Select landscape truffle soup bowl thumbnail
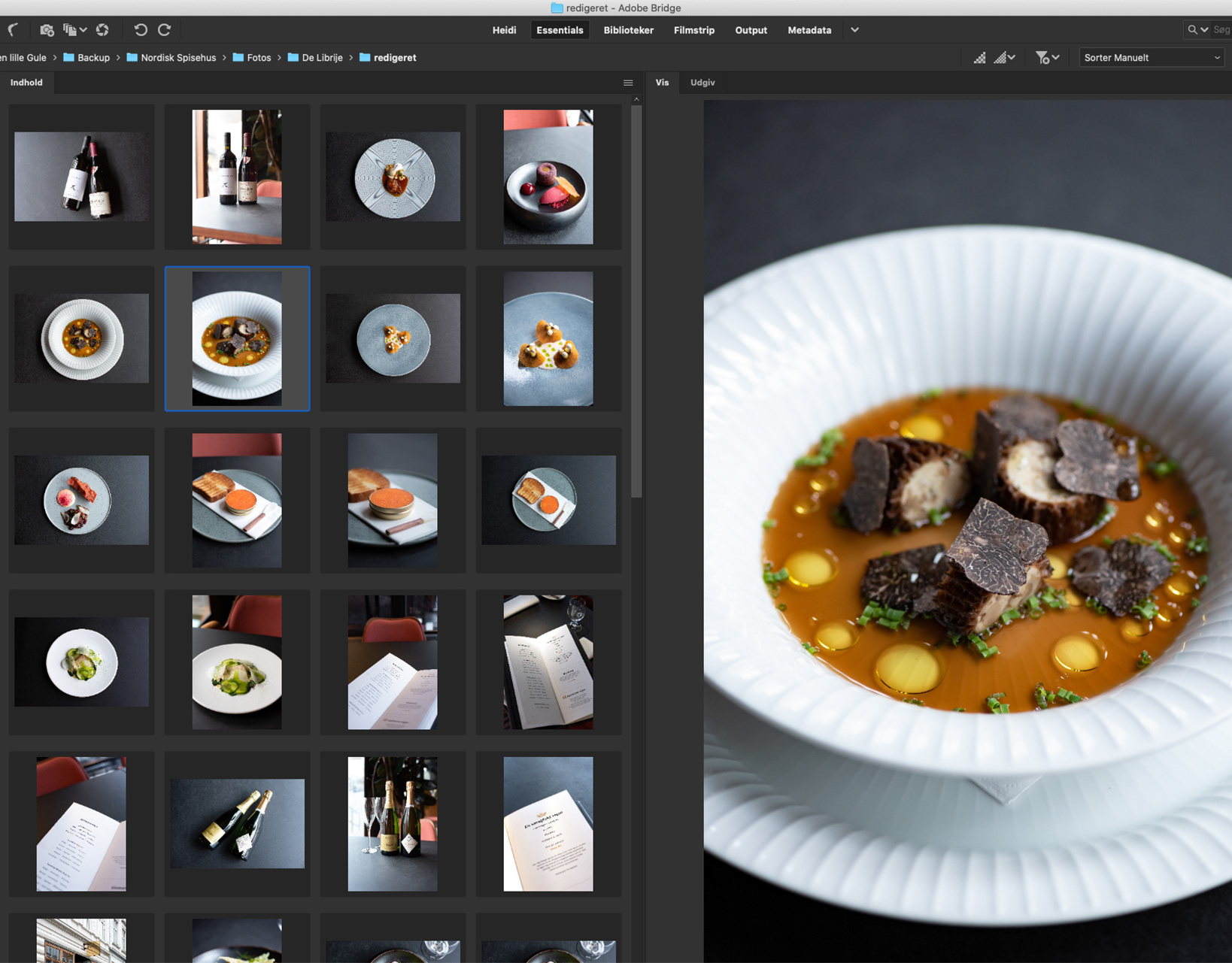1232x963 pixels. (x=81, y=338)
